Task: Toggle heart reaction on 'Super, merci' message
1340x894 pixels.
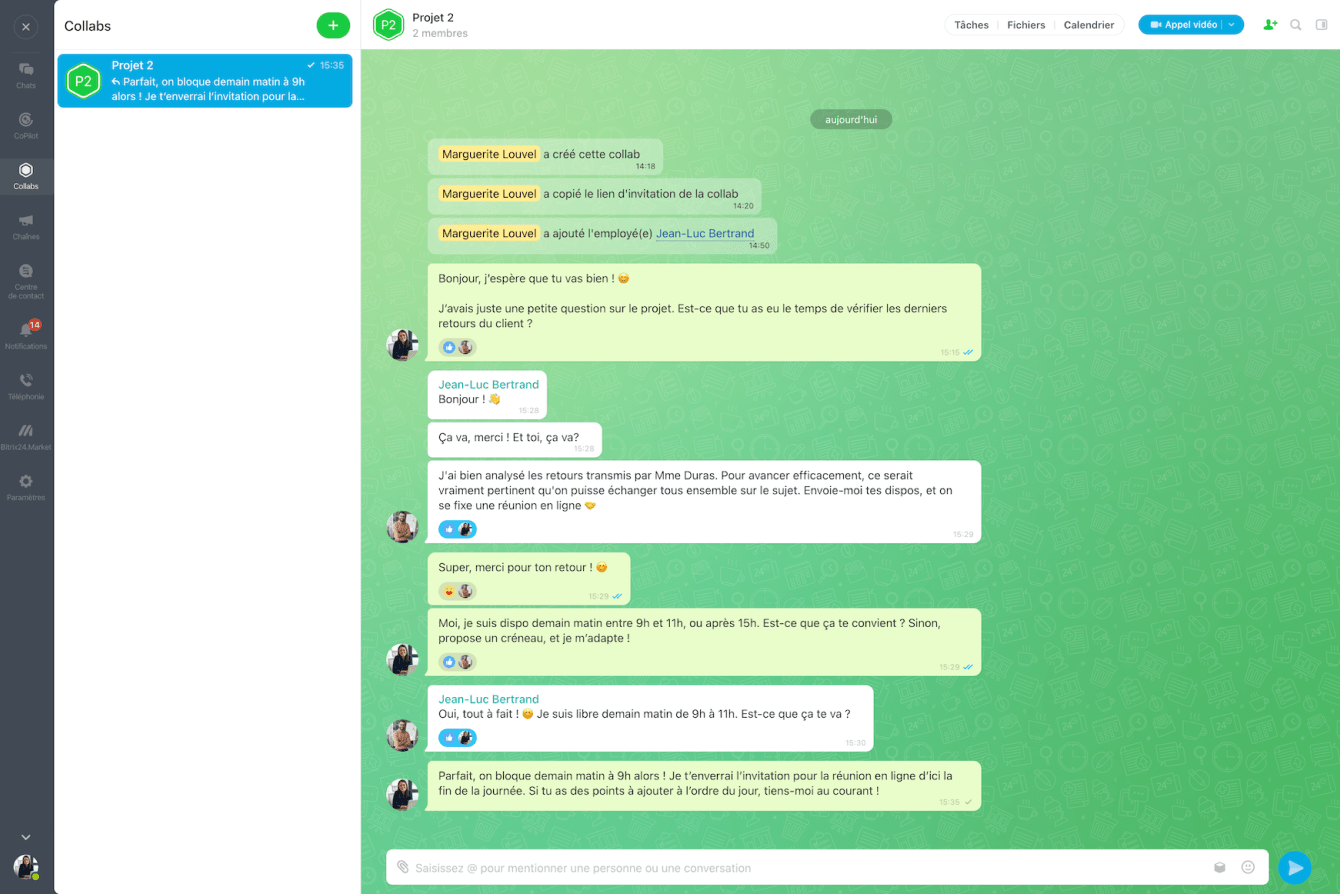Action: 449,592
